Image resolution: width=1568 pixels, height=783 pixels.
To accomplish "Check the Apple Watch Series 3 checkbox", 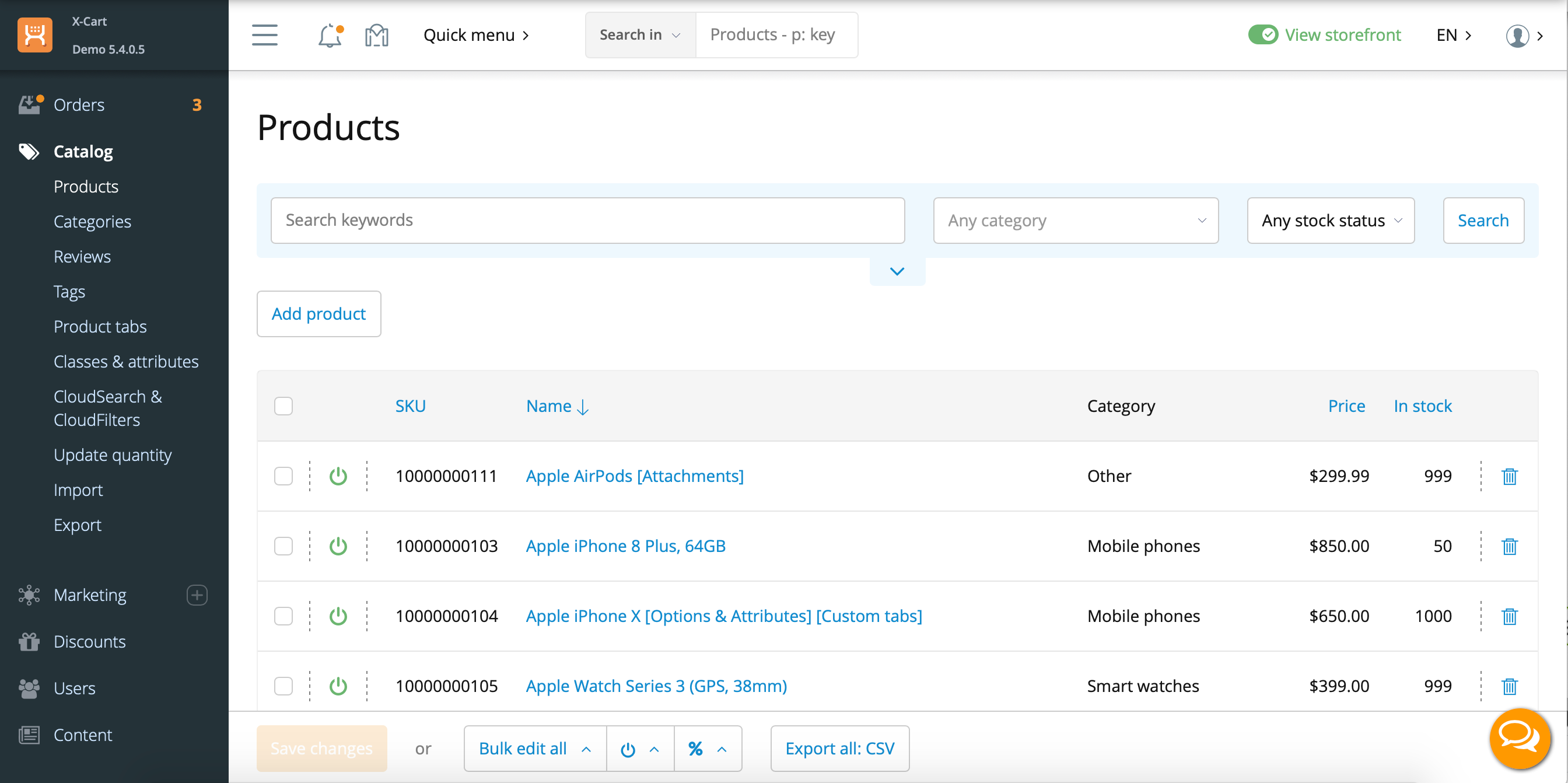I will coord(283,686).
